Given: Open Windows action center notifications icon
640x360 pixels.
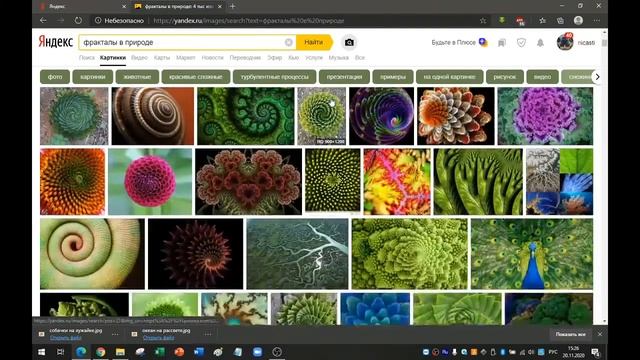Looking at the screenshot, I should [x=596, y=352].
